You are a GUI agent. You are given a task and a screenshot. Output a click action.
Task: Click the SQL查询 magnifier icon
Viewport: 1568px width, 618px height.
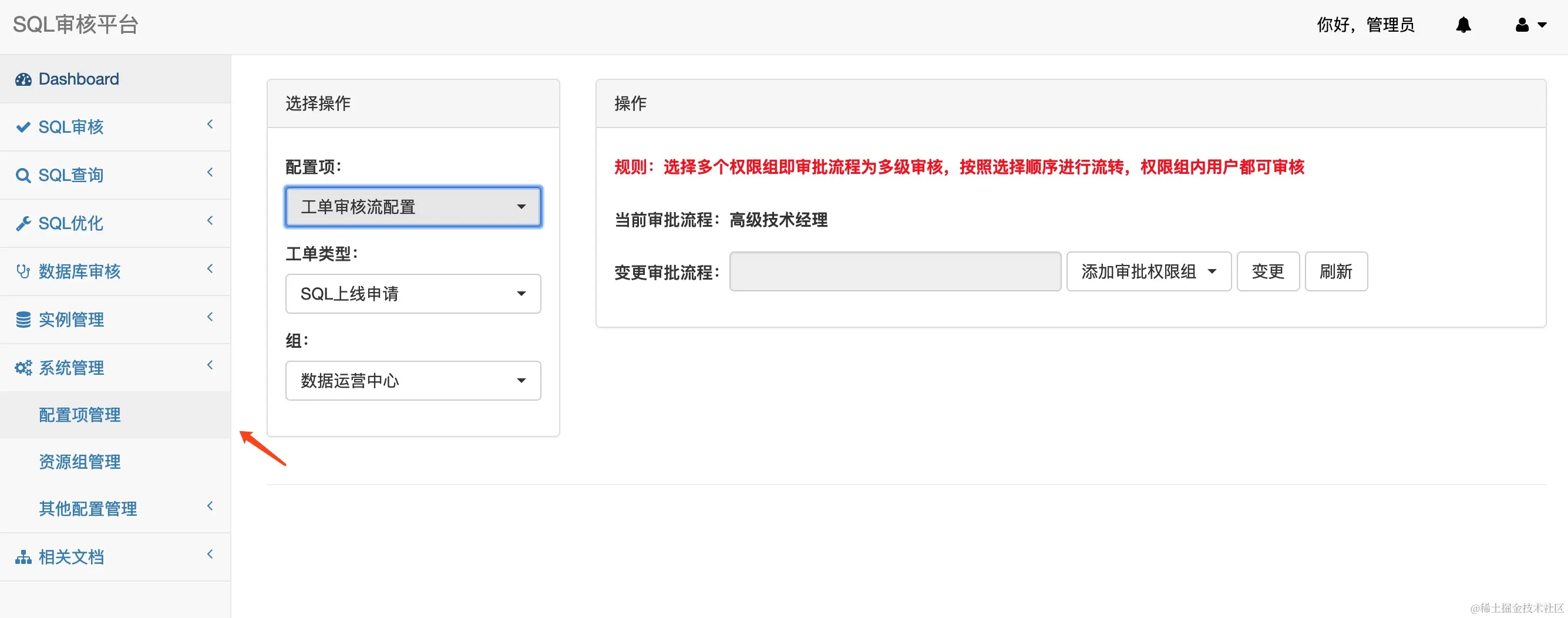[23, 174]
